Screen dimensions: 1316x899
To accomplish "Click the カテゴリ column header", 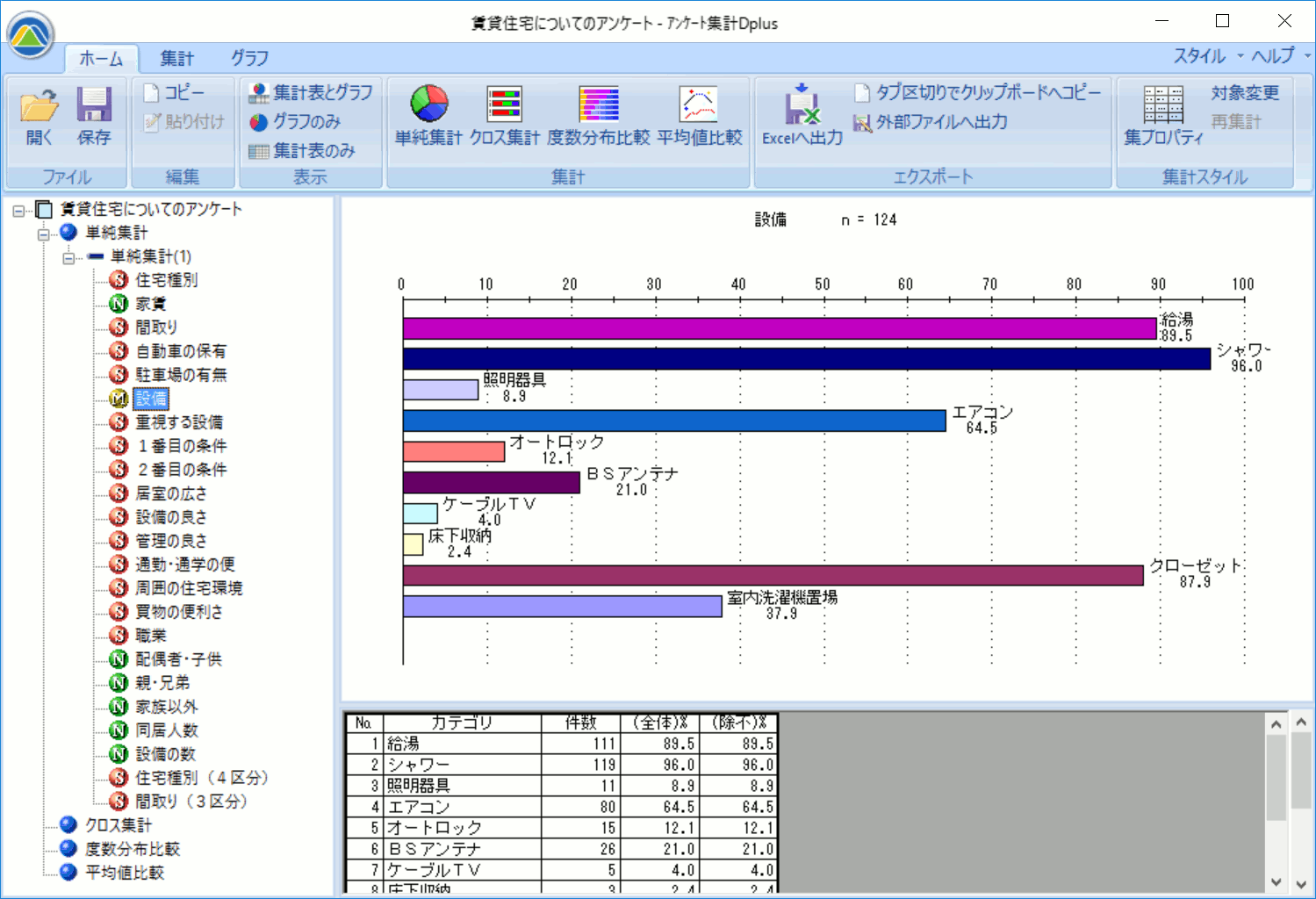I will [462, 723].
